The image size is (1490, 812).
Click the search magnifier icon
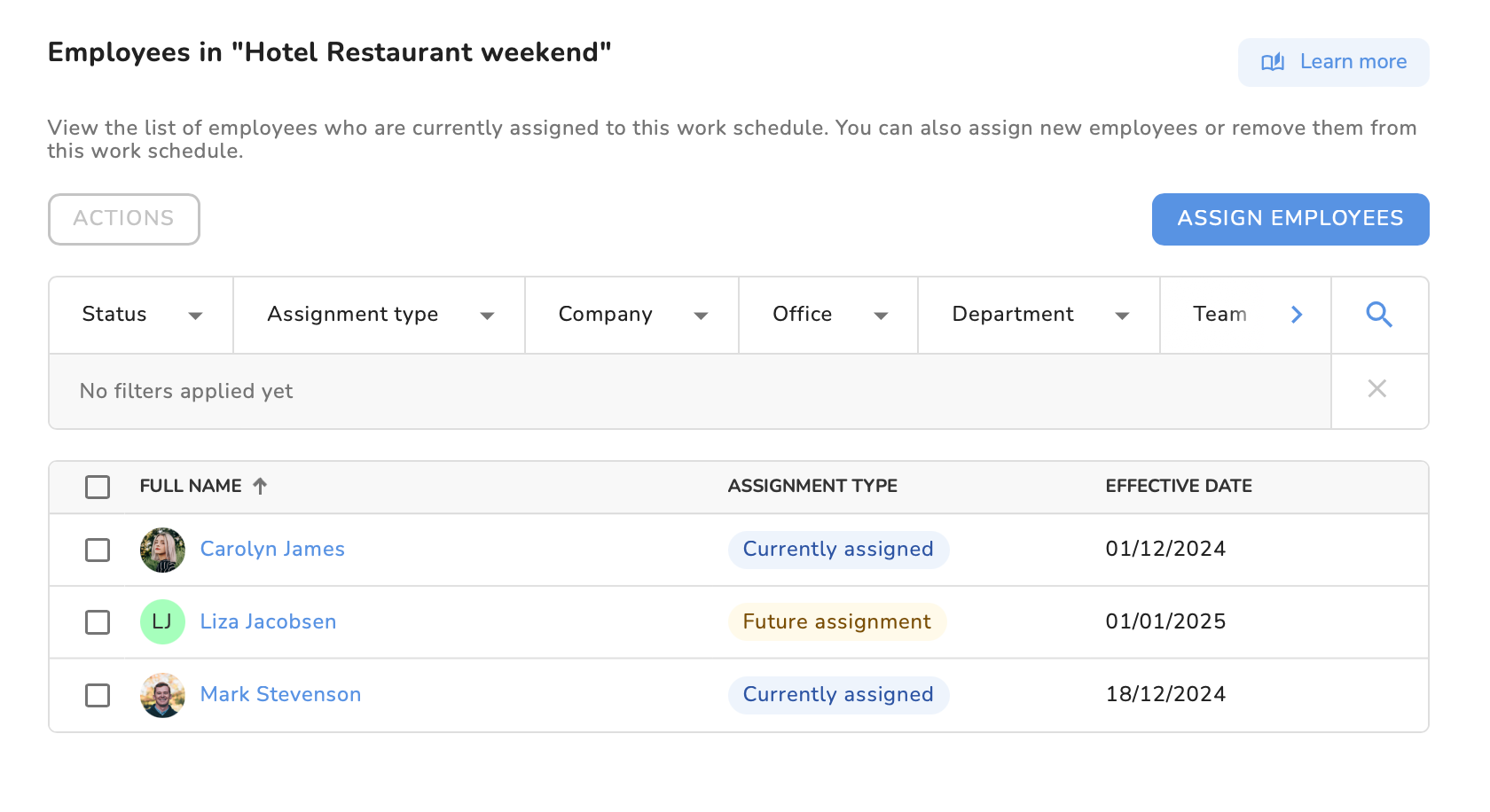point(1379,315)
